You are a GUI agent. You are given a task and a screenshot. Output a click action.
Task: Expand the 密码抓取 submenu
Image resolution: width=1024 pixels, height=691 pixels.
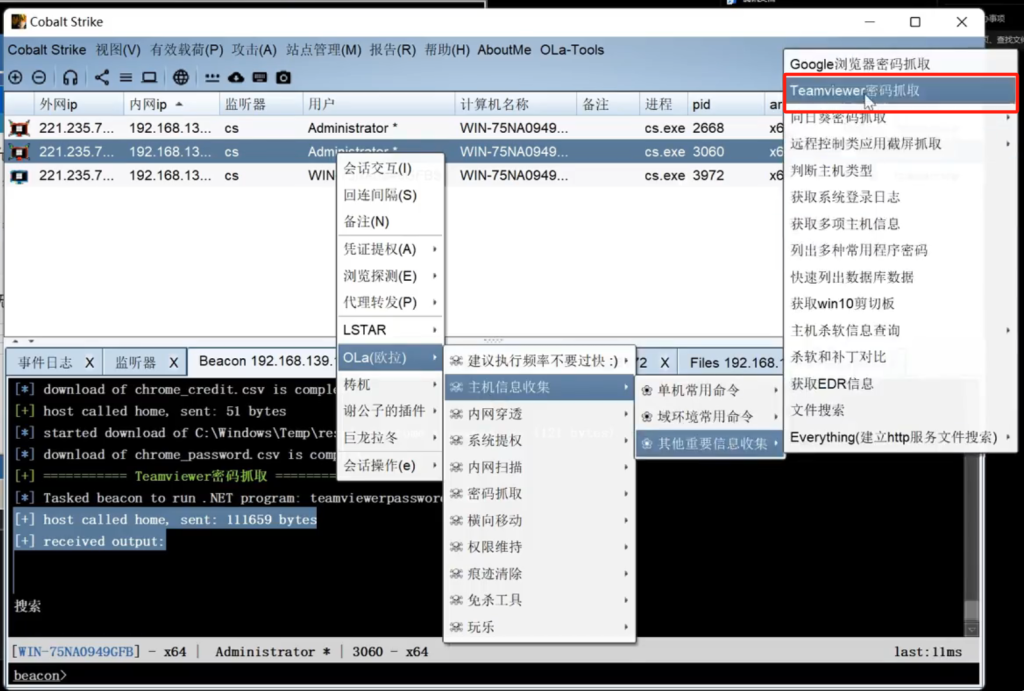539,494
